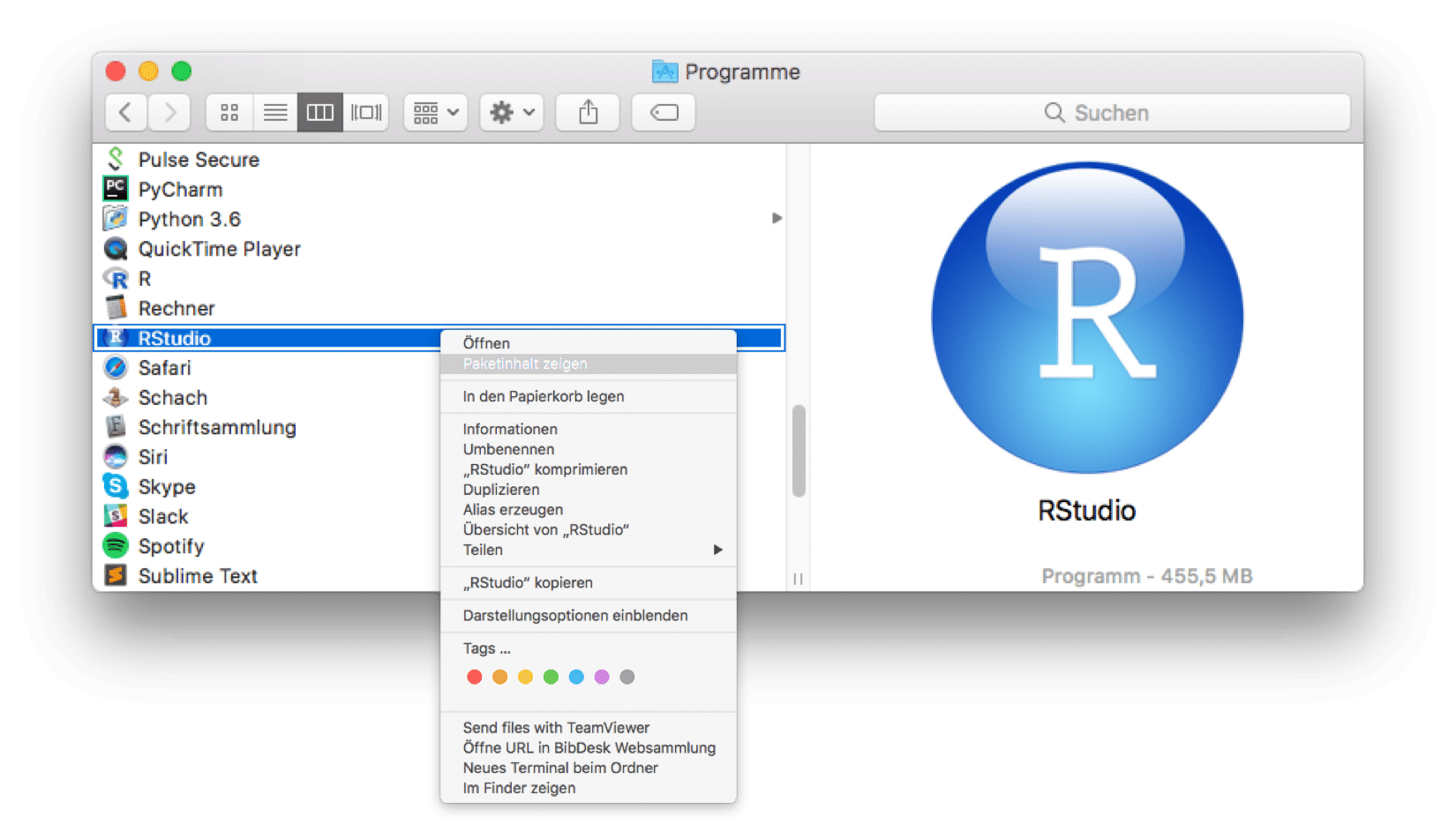Click the edit tags toolbar button

click(664, 112)
